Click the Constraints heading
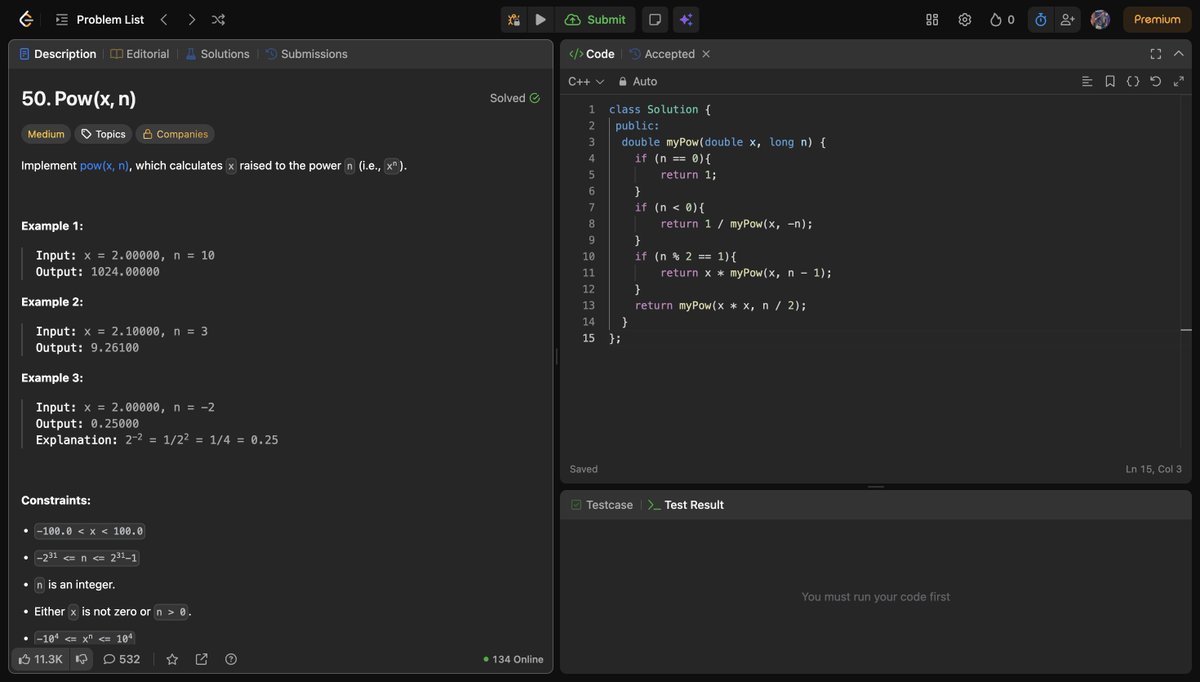The image size is (1200, 682). coord(56,500)
